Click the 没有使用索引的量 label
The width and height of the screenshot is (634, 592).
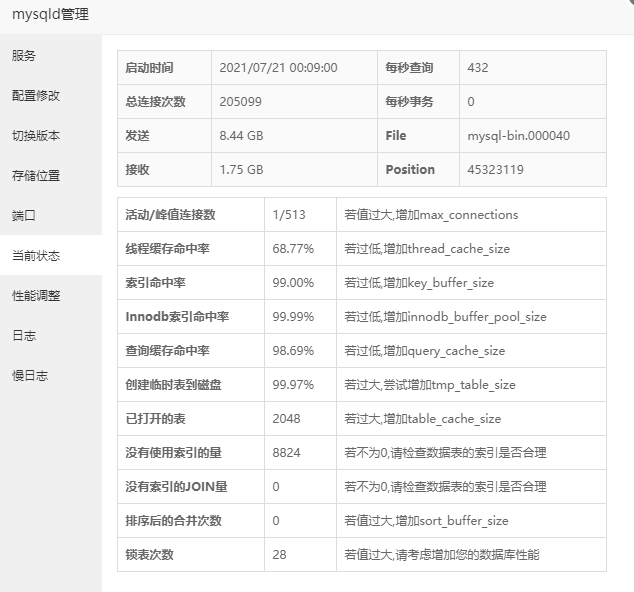pyautogui.click(x=173, y=452)
